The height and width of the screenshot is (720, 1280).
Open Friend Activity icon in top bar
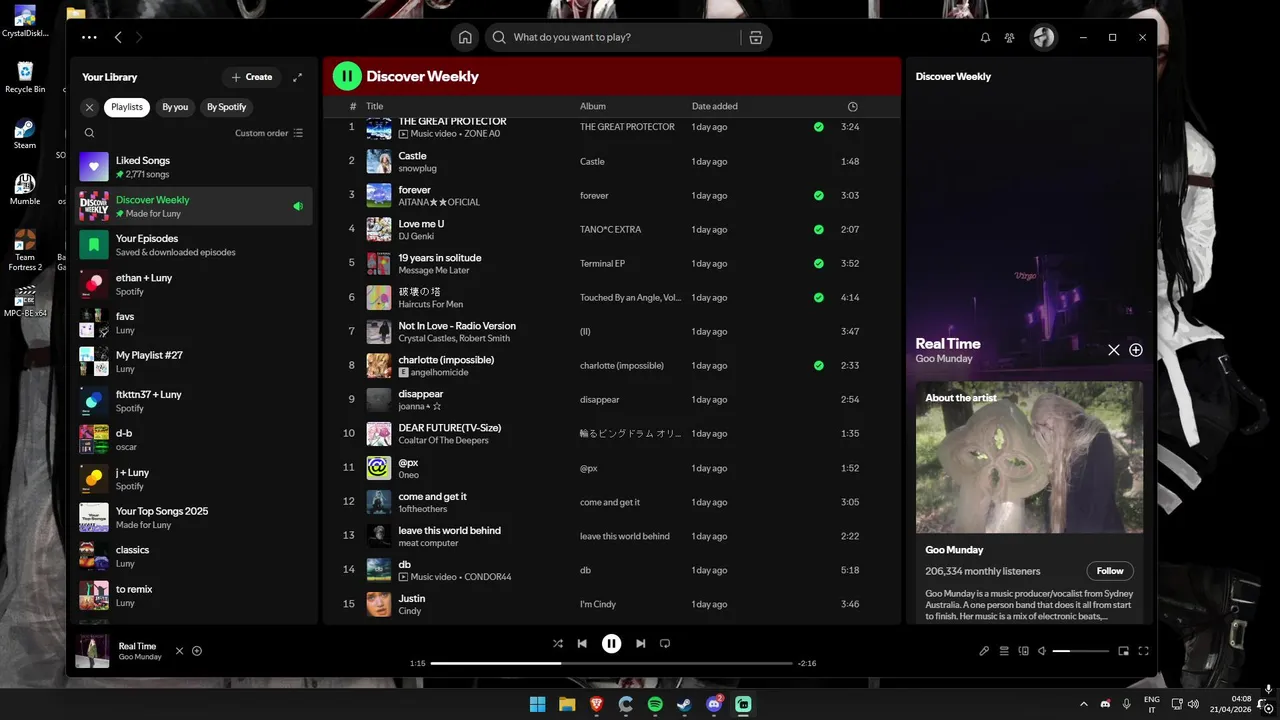[1010, 37]
